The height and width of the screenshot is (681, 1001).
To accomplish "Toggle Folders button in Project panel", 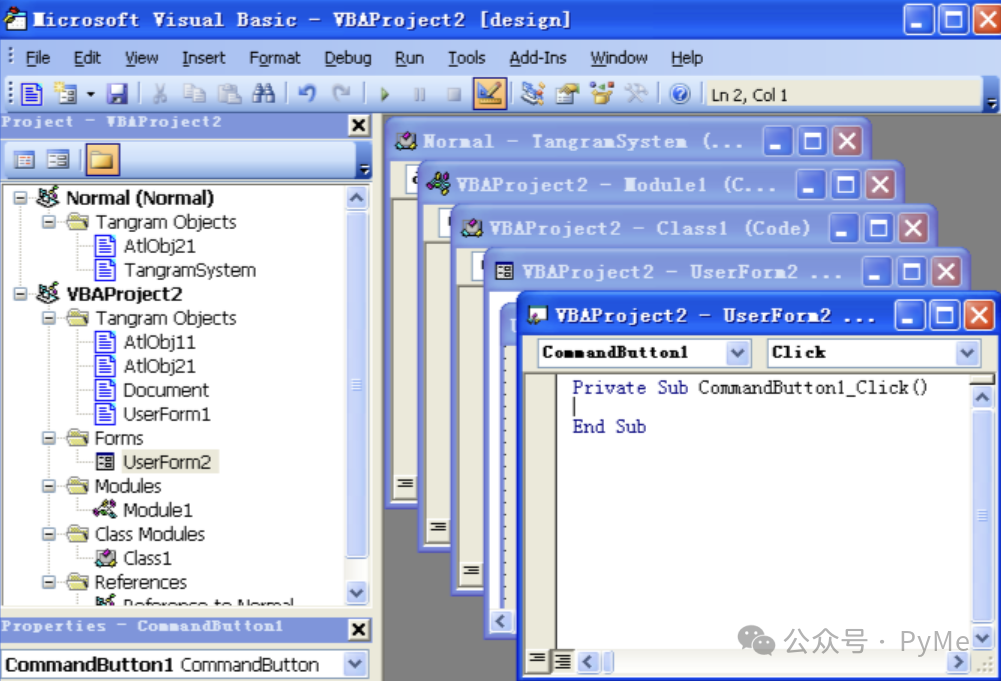I will 102,160.
